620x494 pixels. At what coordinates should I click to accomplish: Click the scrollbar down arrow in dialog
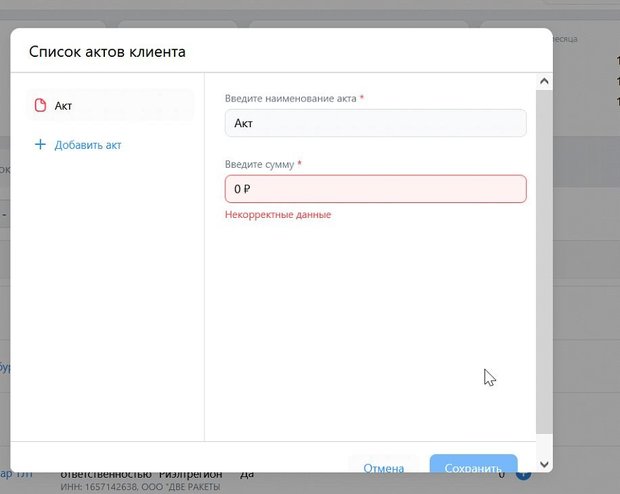pos(544,464)
